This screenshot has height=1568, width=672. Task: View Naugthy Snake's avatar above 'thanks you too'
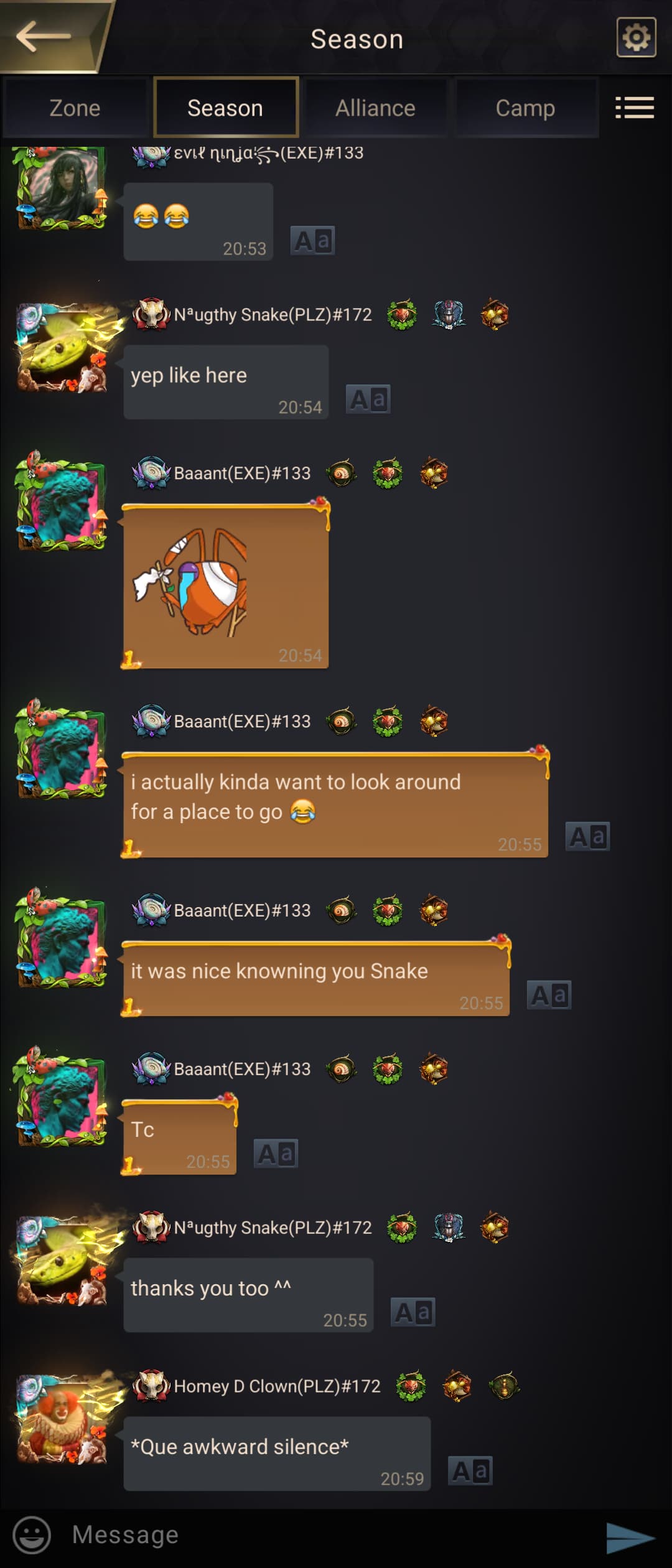(x=62, y=1259)
